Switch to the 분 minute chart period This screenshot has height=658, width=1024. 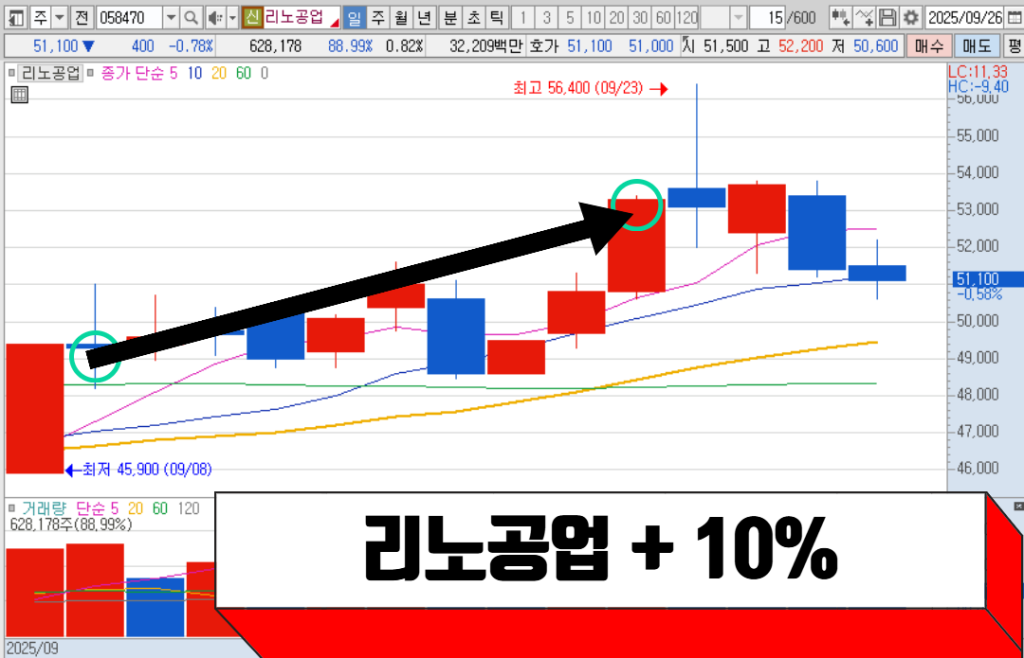pyautogui.click(x=449, y=18)
